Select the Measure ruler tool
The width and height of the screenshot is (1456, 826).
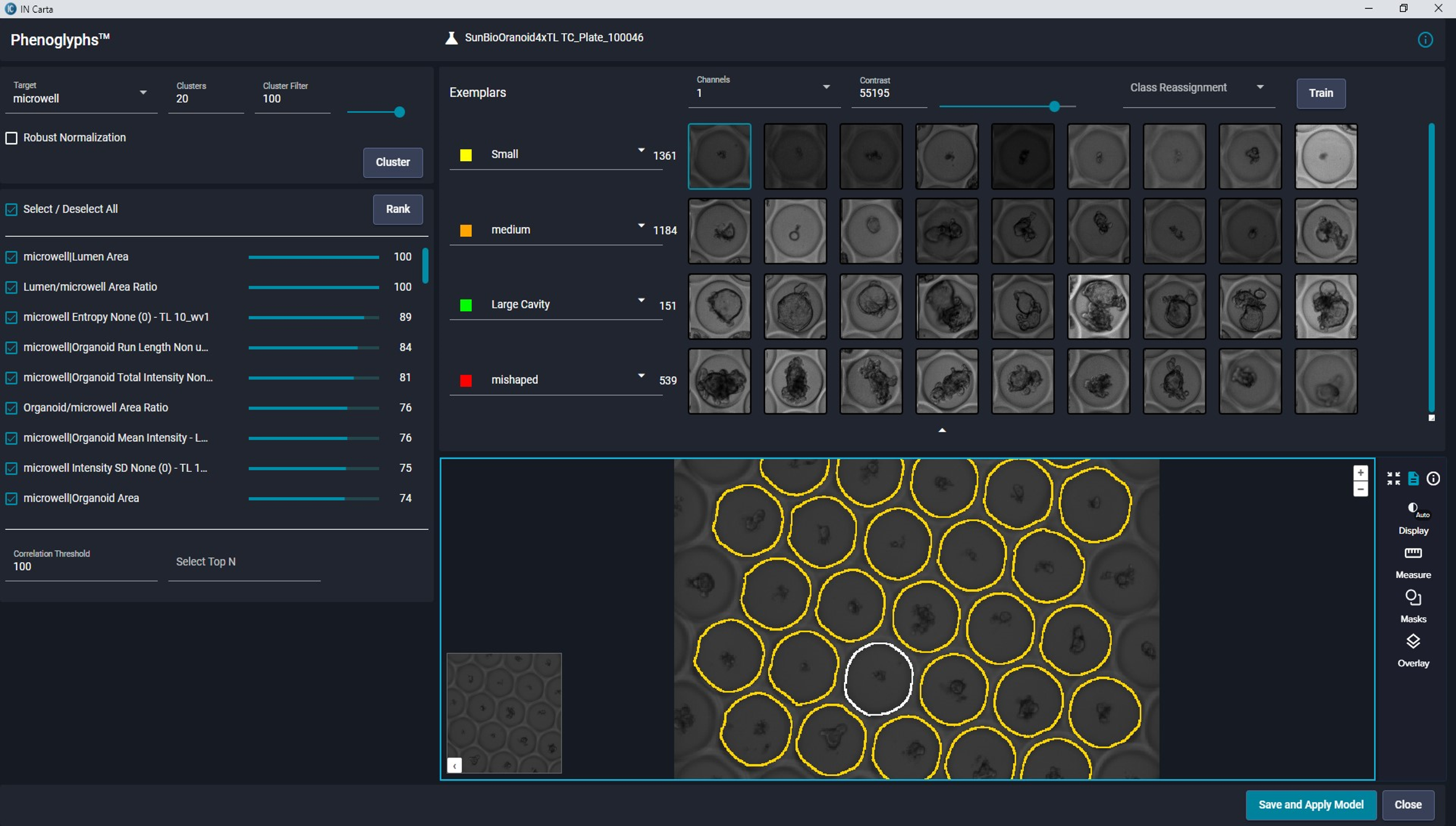[x=1413, y=563]
